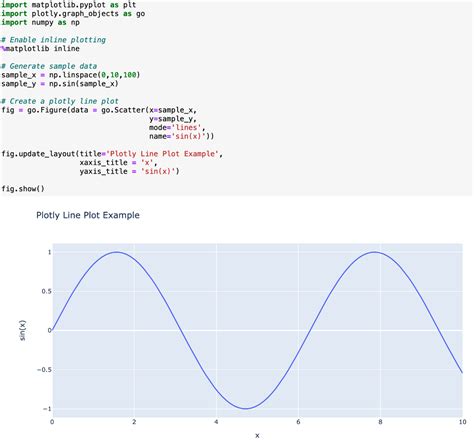Click the 'y=sample_y,' argument line

coord(173,119)
